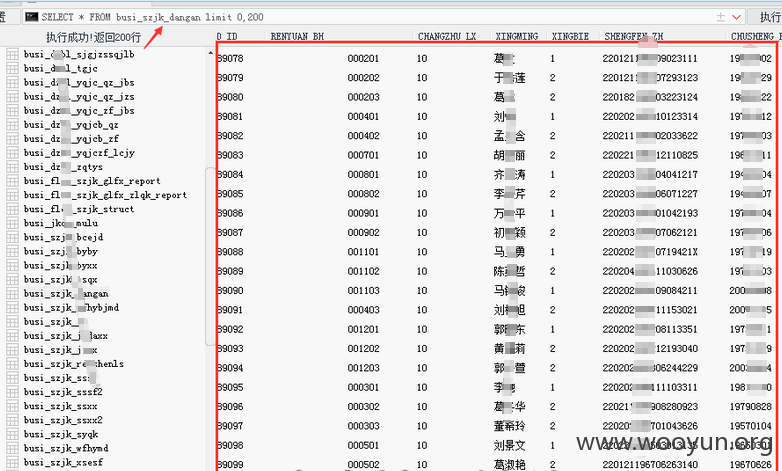Image resolution: width=782 pixels, height=471 pixels.
Task: Open the query history dropdown arrow
Action: point(736,17)
